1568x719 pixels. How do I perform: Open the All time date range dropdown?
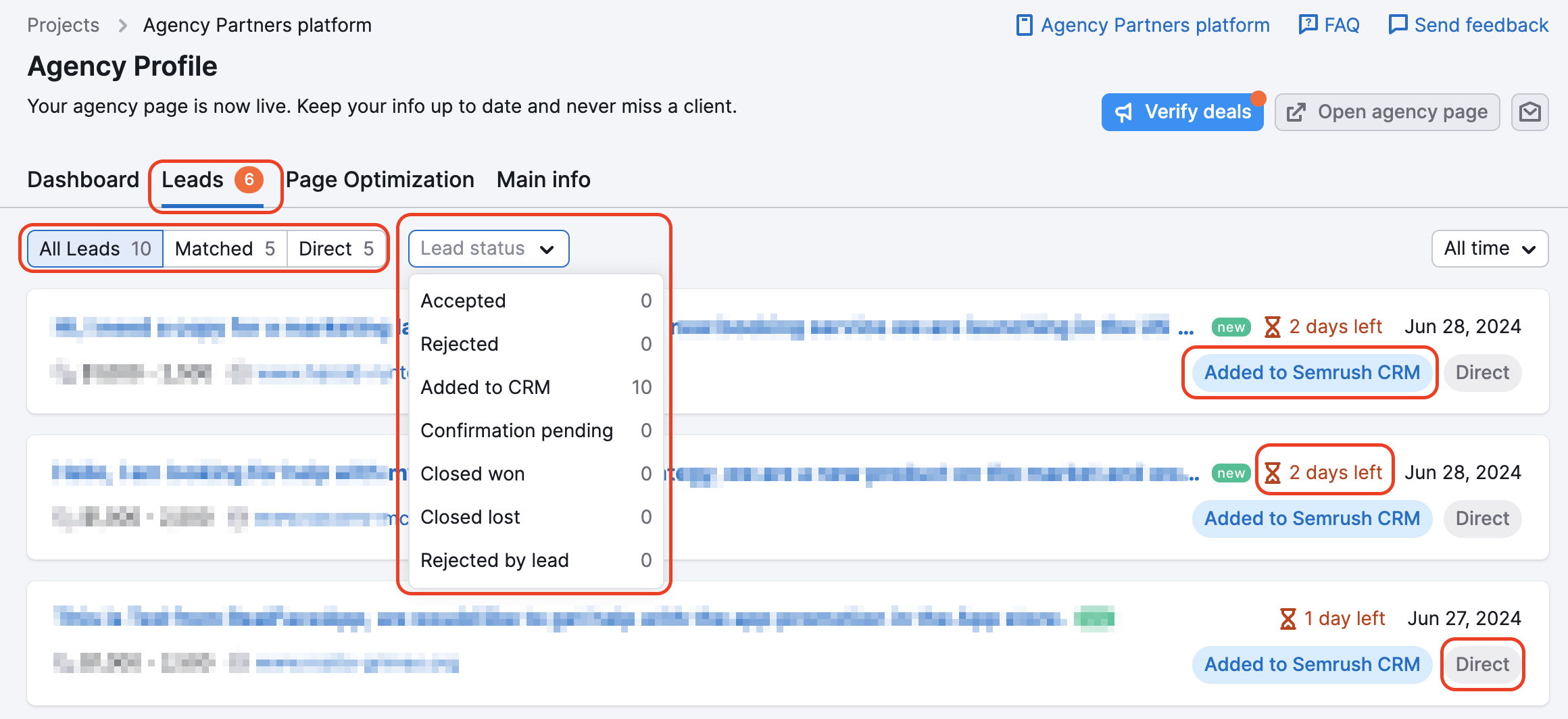point(1490,249)
